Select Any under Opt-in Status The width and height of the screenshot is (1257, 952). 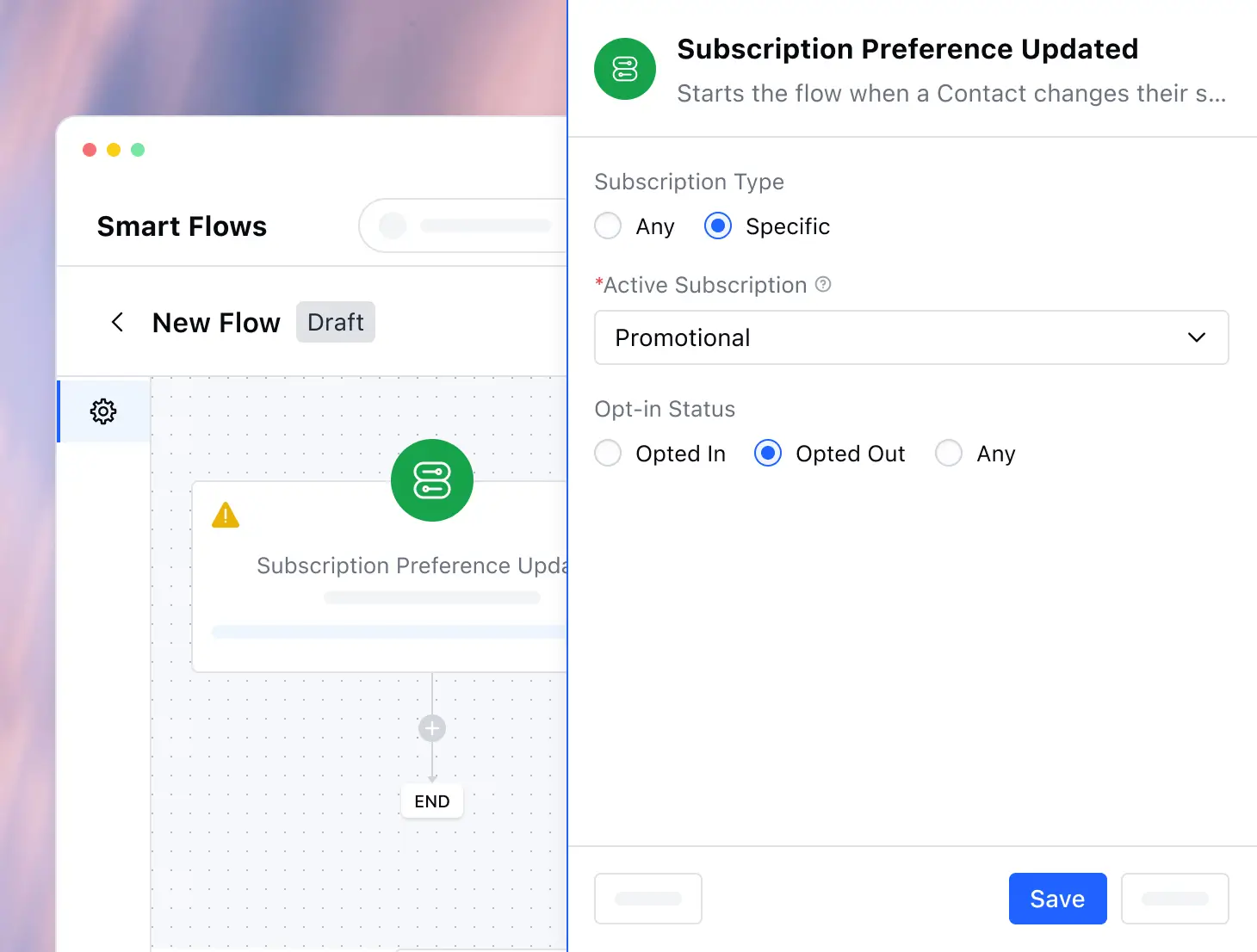click(x=949, y=453)
